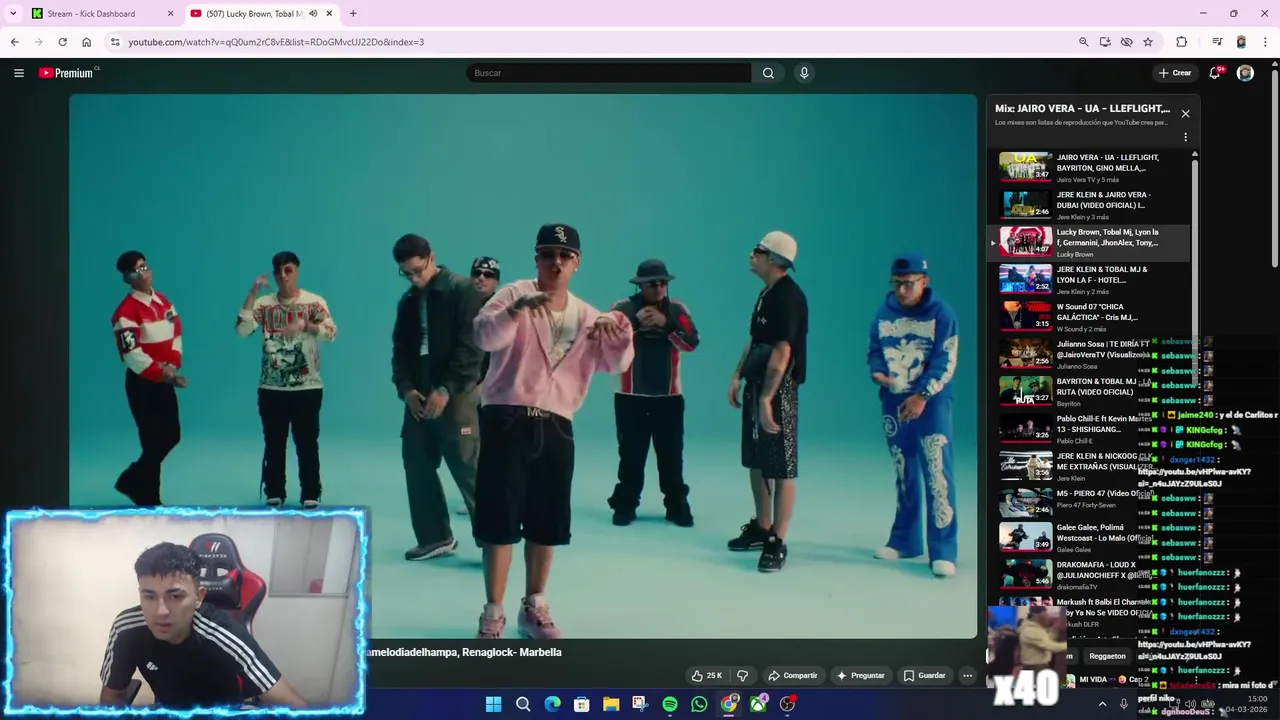Viewport: 1280px width, 720px height.
Task: Open a new browser tab
Action: point(353,14)
